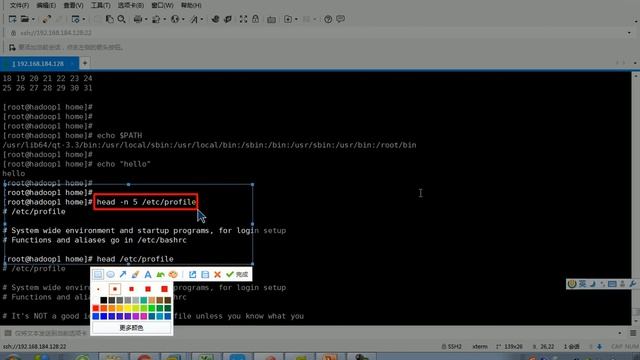Cancel the screenshot with the X icon
Screen dimensions: 640x360
[x=218, y=274]
